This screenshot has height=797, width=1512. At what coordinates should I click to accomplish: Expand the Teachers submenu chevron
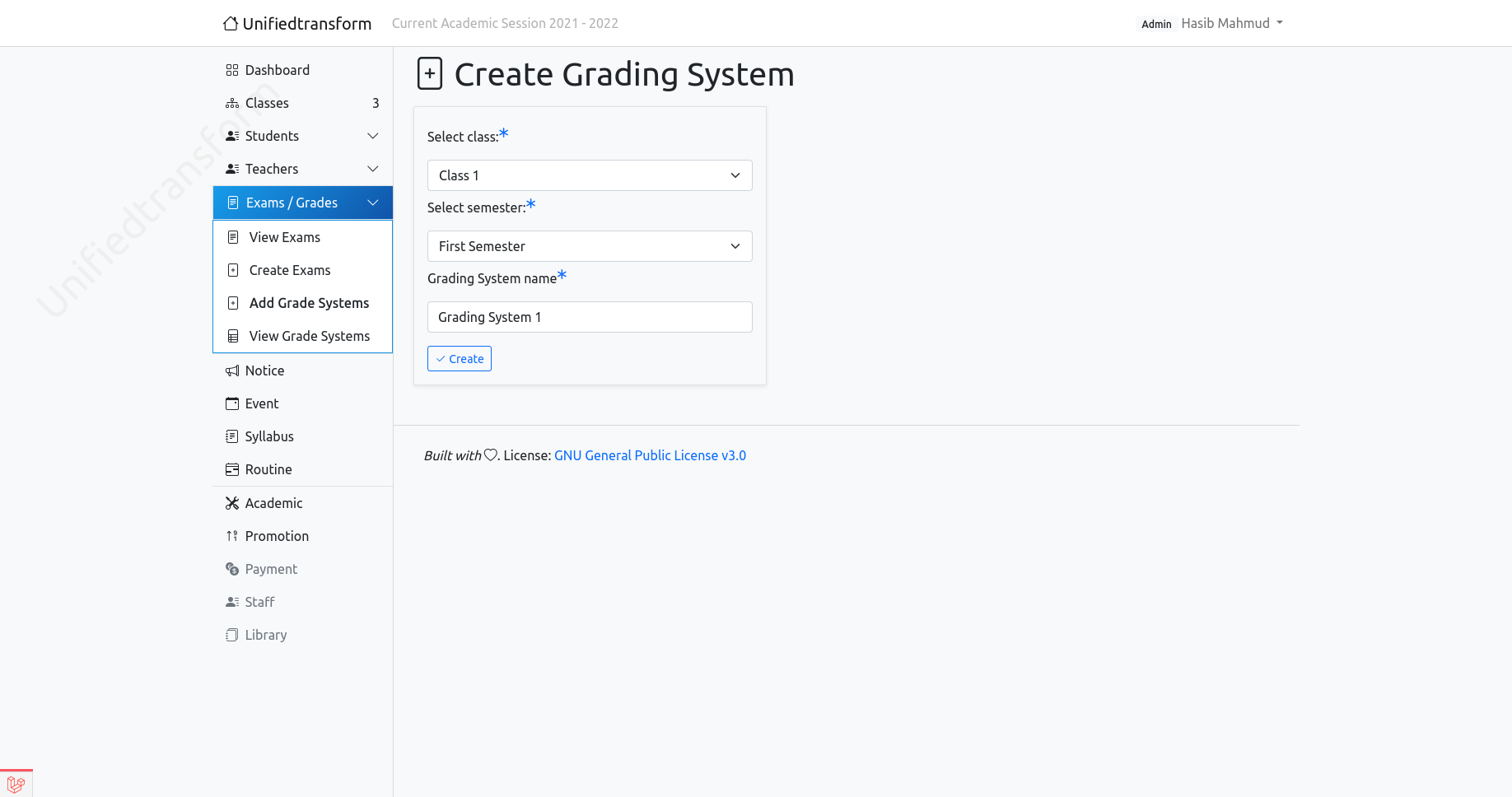(x=373, y=169)
